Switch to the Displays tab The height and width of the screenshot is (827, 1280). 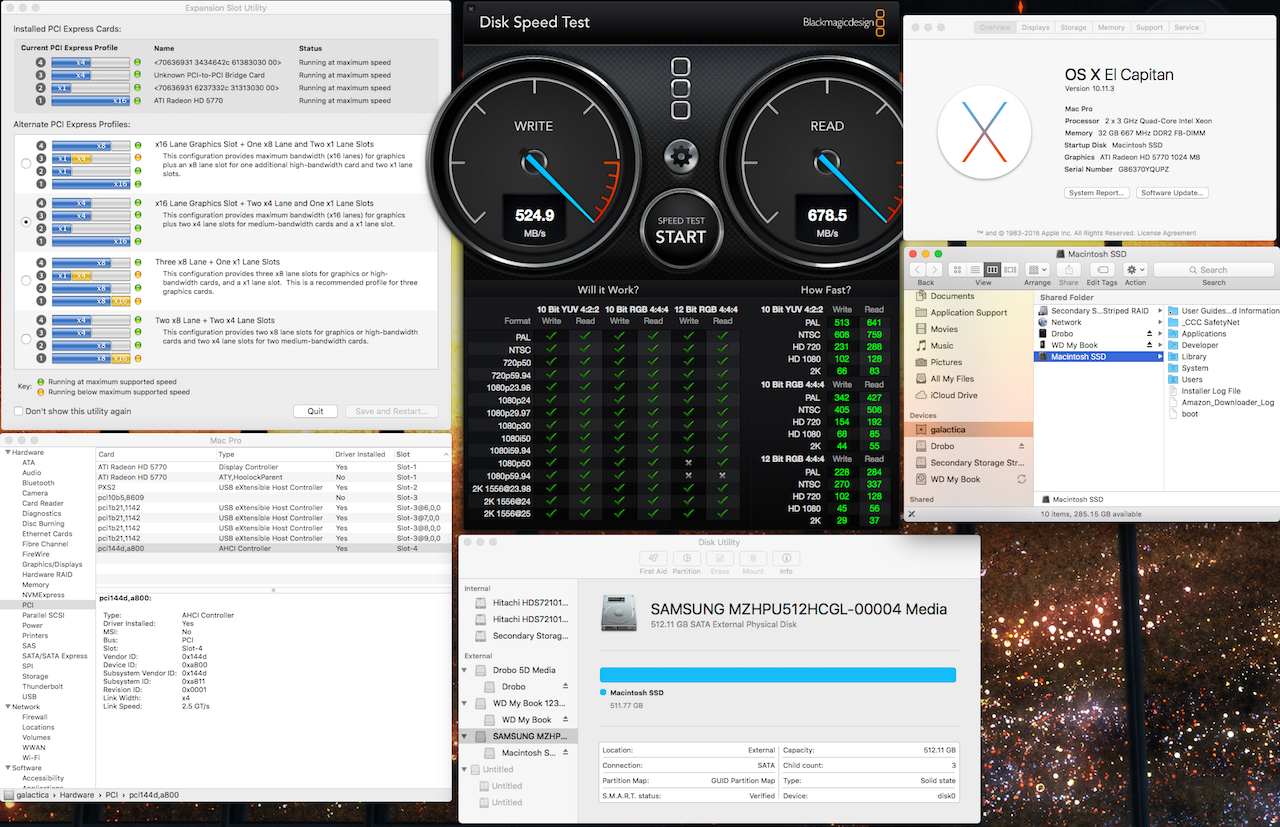1035,28
